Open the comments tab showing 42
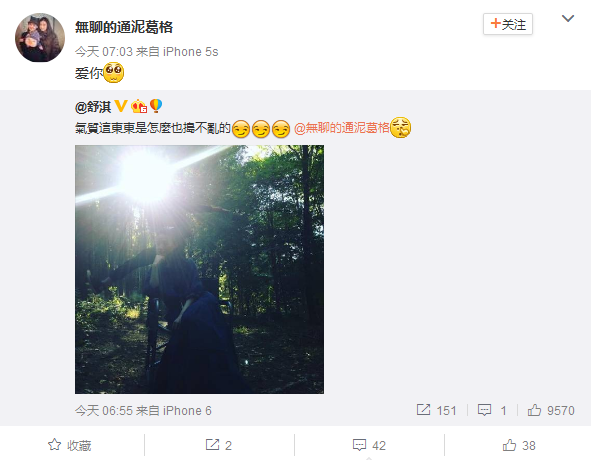The height and width of the screenshot is (460, 591). click(369, 445)
